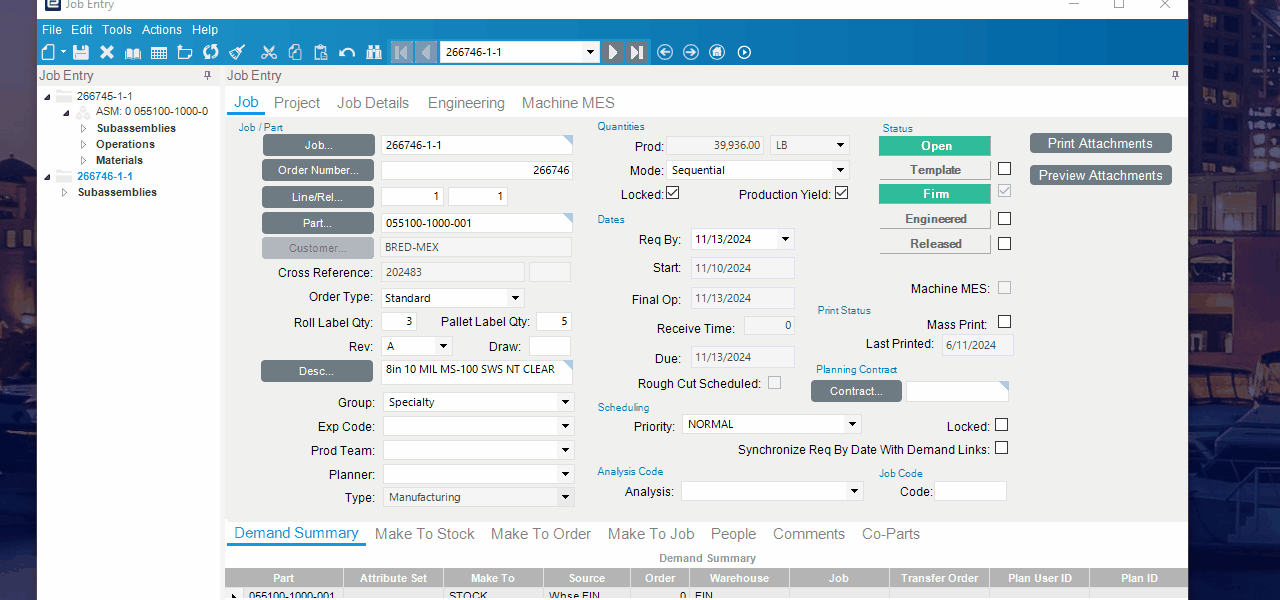Check the Template status checkbox

pos(1005,169)
